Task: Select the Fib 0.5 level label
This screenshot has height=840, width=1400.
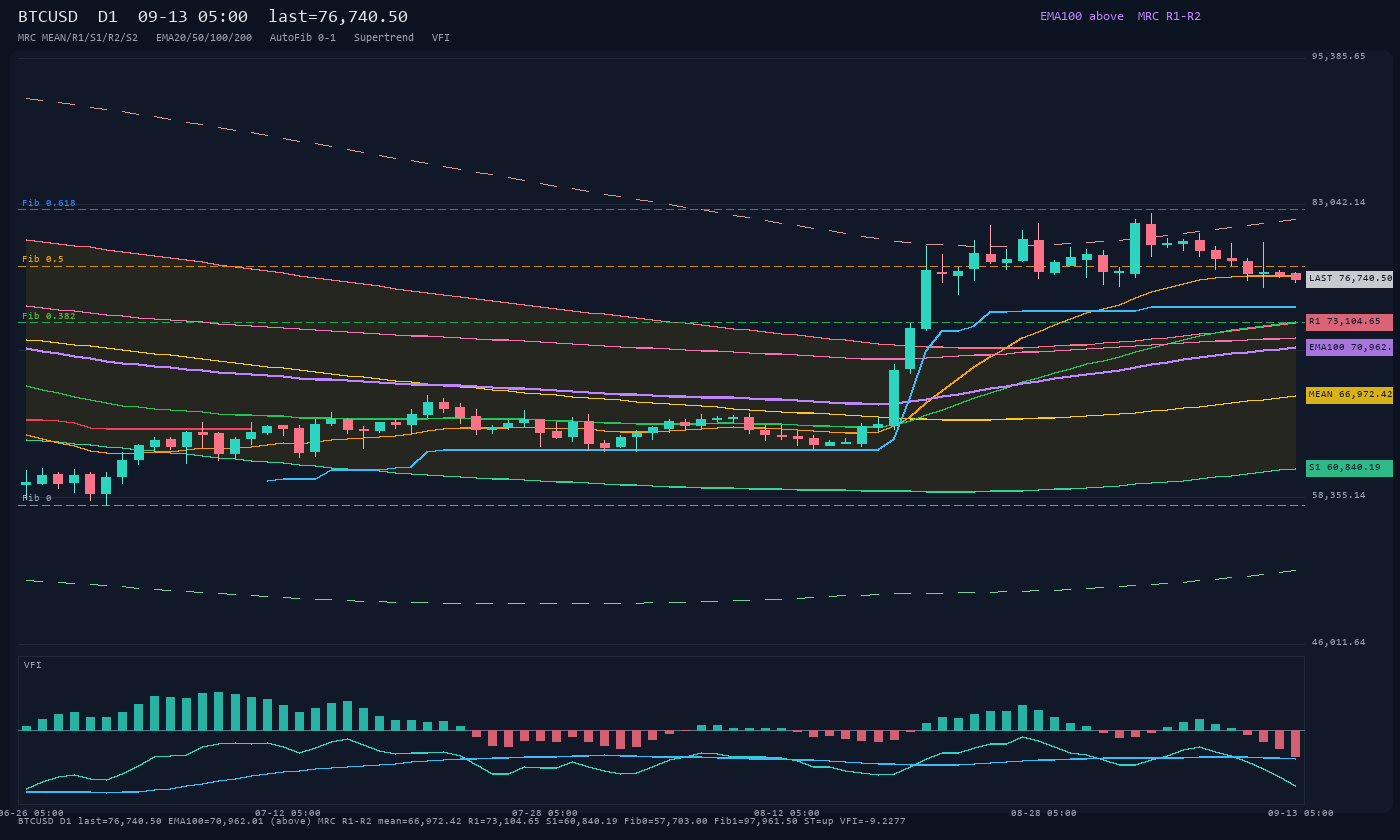Action: click(43, 259)
